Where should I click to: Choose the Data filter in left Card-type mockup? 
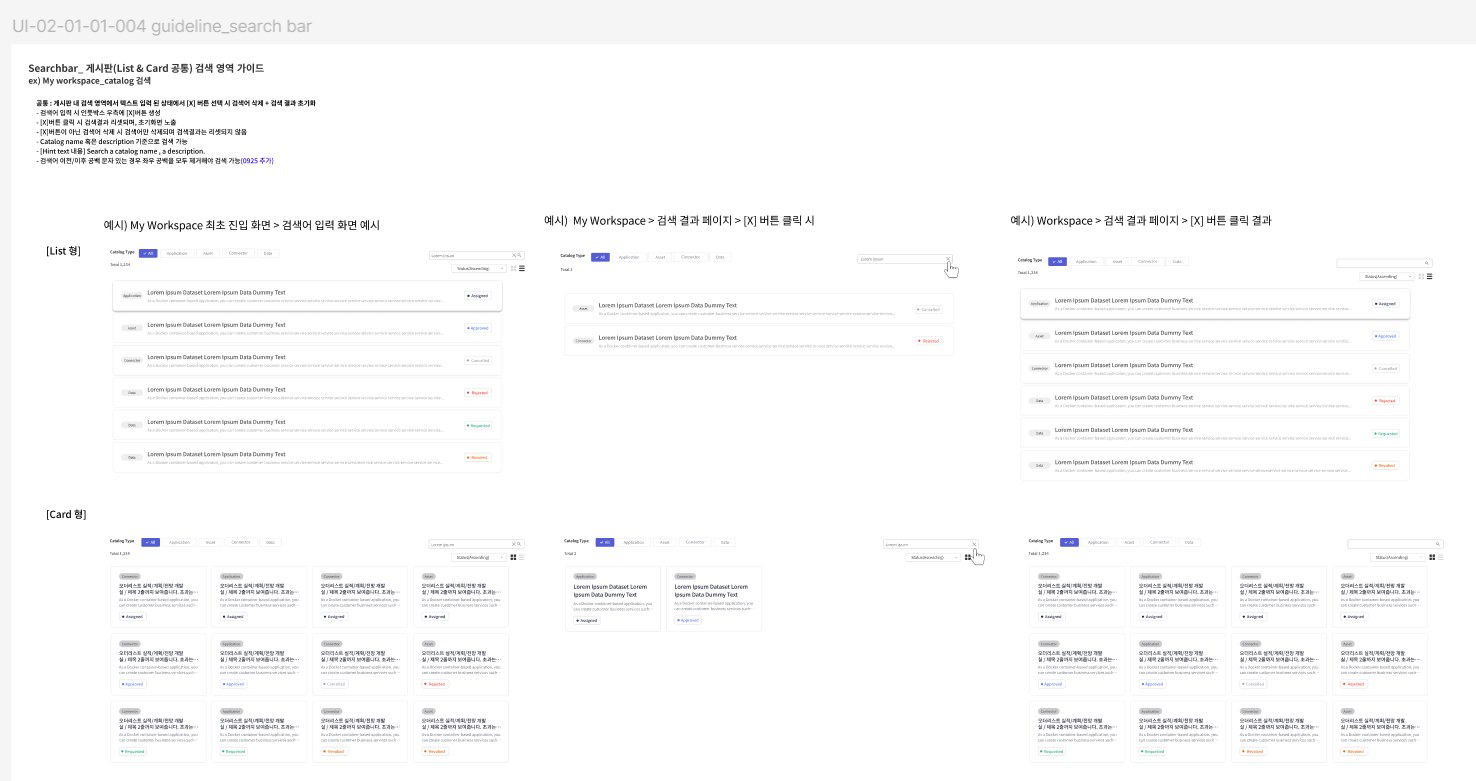(270, 542)
